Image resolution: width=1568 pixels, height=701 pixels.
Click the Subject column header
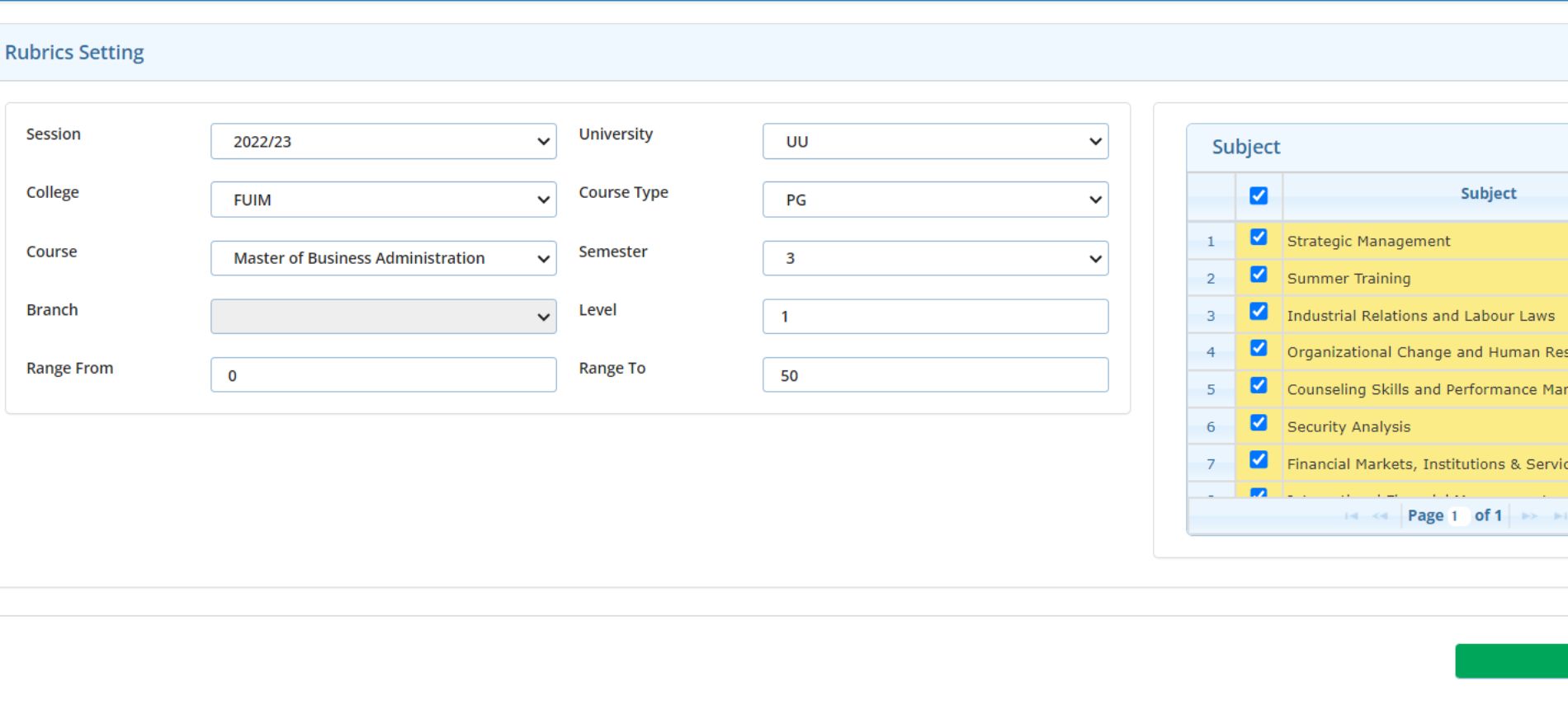pos(1487,194)
